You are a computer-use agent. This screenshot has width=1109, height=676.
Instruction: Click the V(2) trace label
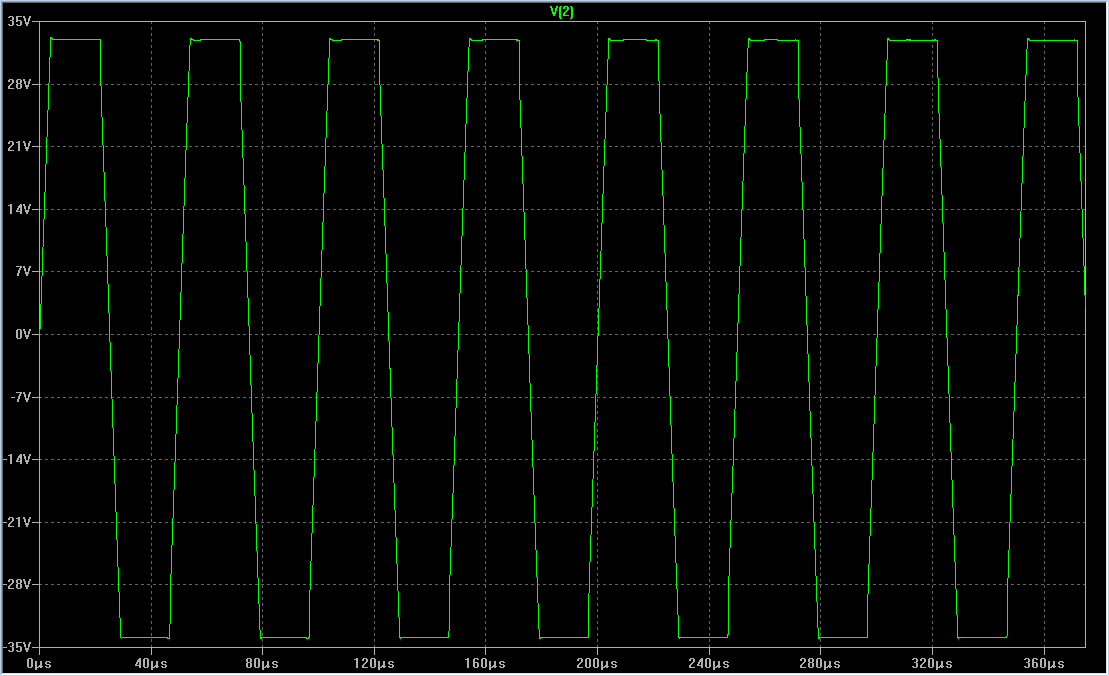[562, 11]
